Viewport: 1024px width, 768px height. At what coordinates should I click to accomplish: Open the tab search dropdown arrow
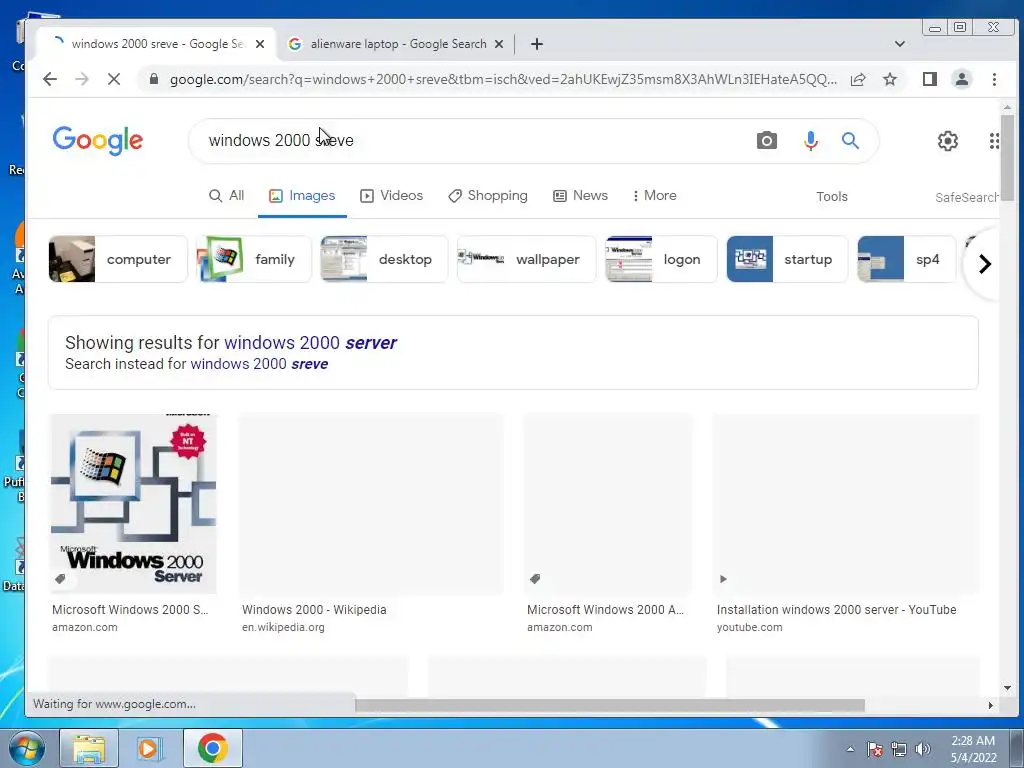point(899,44)
